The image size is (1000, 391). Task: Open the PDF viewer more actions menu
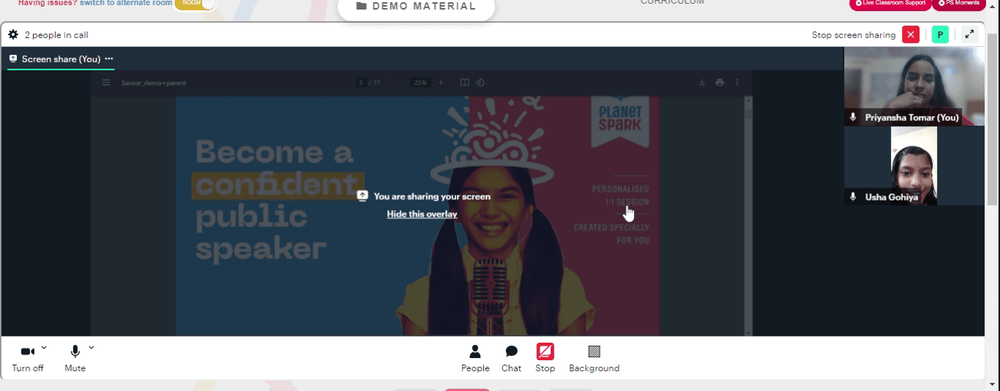(x=737, y=82)
